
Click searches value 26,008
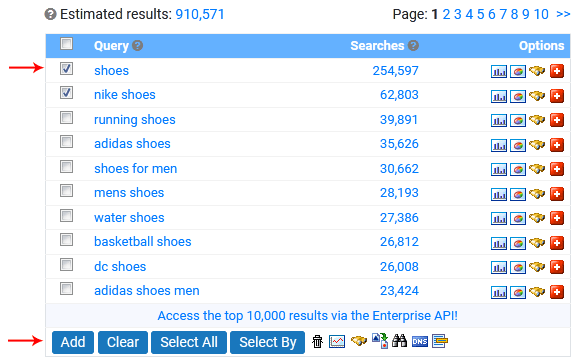(399, 267)
